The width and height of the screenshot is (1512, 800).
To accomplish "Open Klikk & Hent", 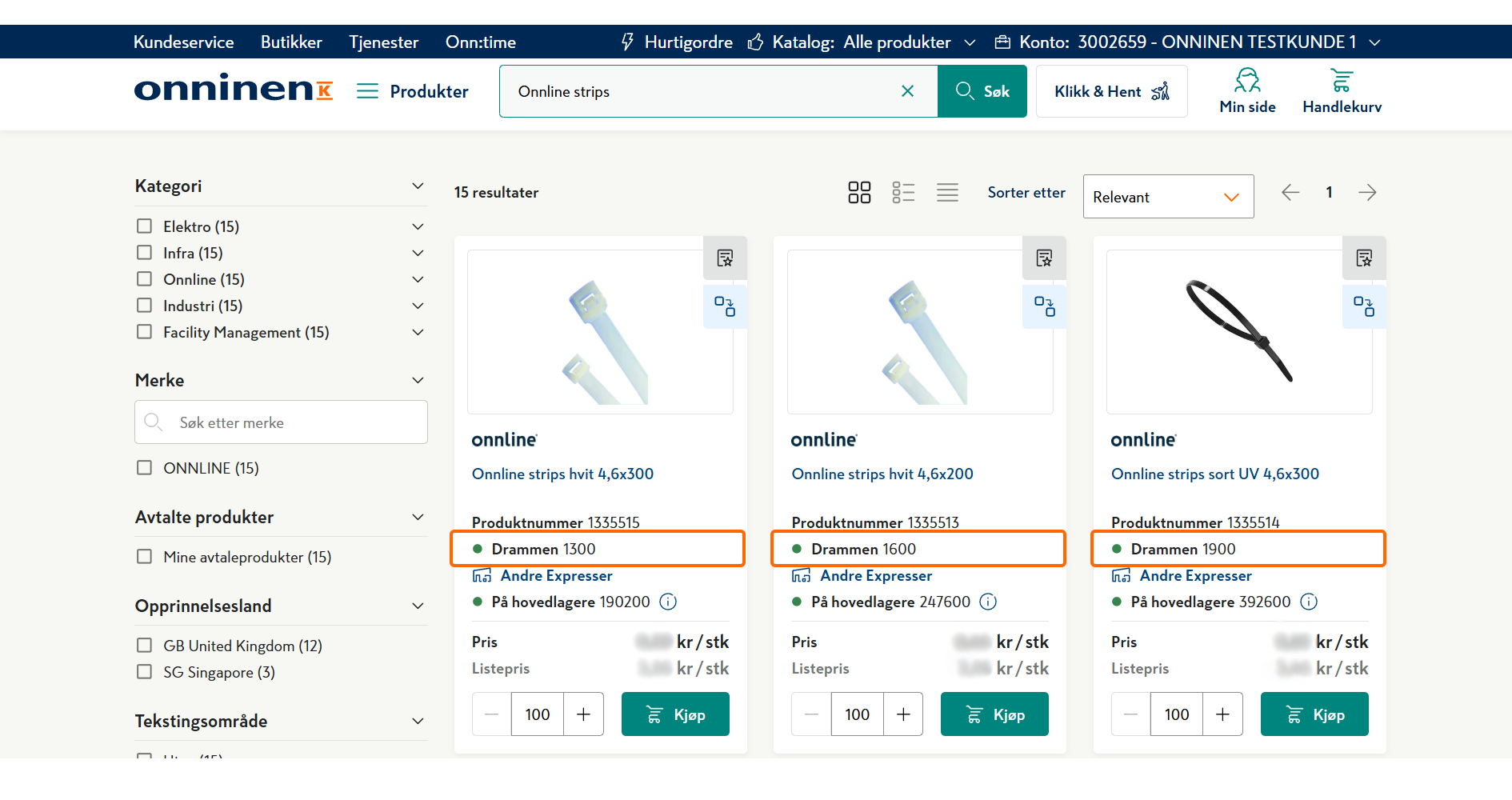I will pos(1111,91).
